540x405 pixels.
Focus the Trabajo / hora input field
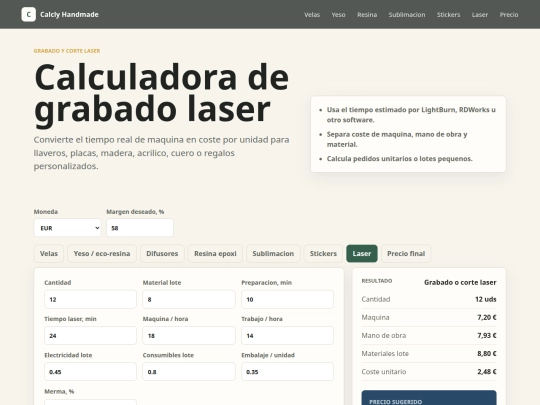click(x=287, y=335)
